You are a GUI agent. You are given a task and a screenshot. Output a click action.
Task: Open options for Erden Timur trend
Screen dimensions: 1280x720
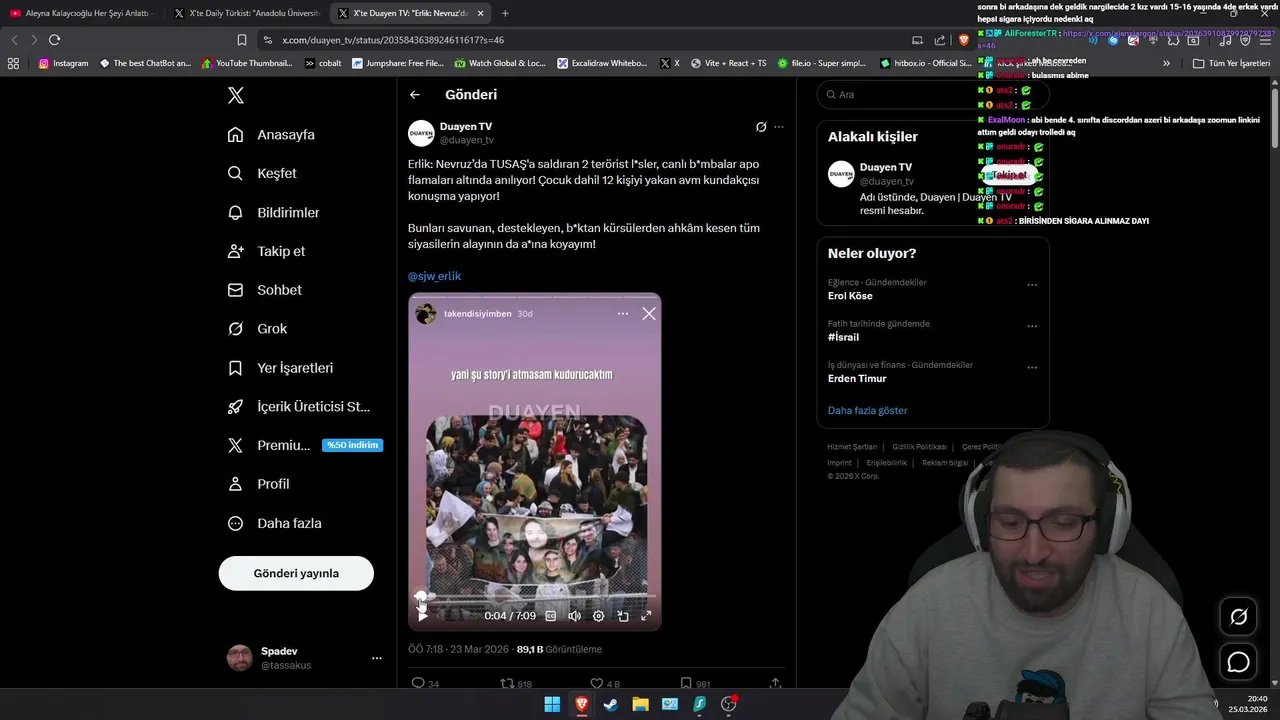click(x=1032, y=368)
